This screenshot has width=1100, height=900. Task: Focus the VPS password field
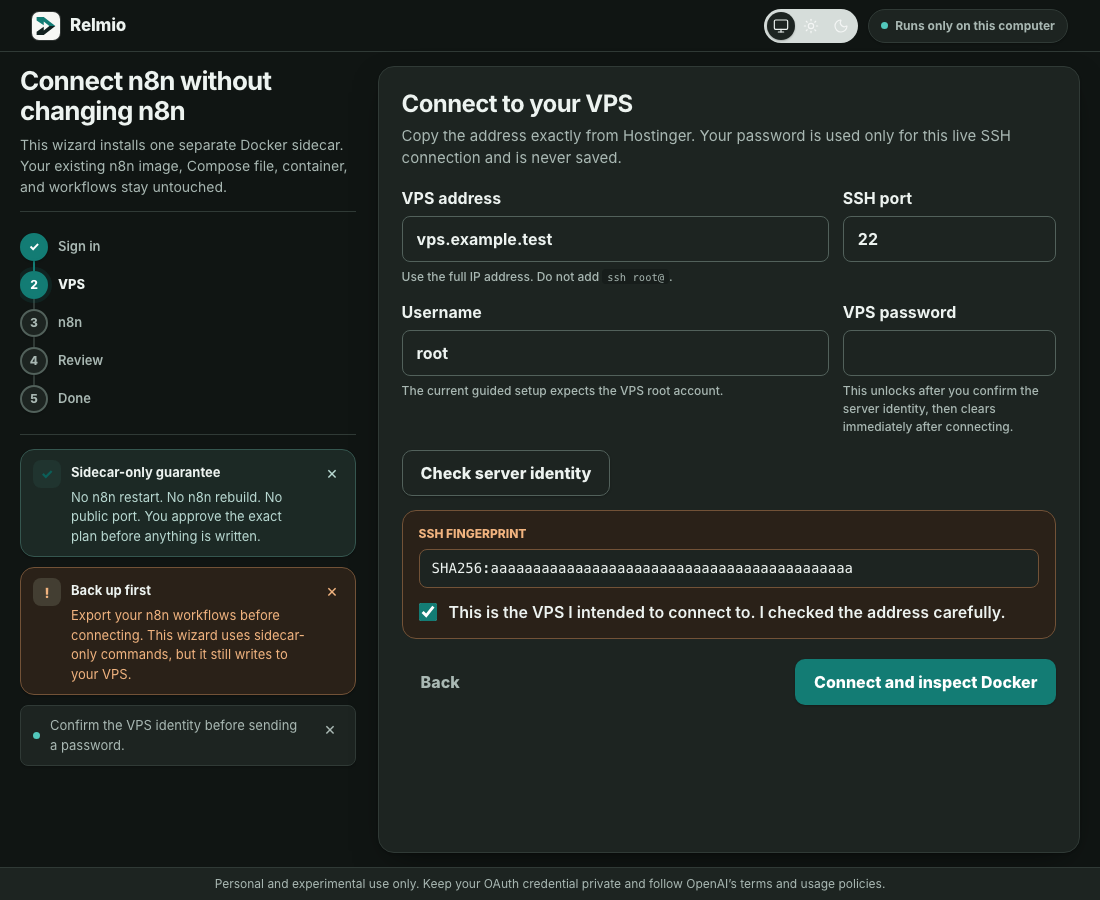pos(948,353)
